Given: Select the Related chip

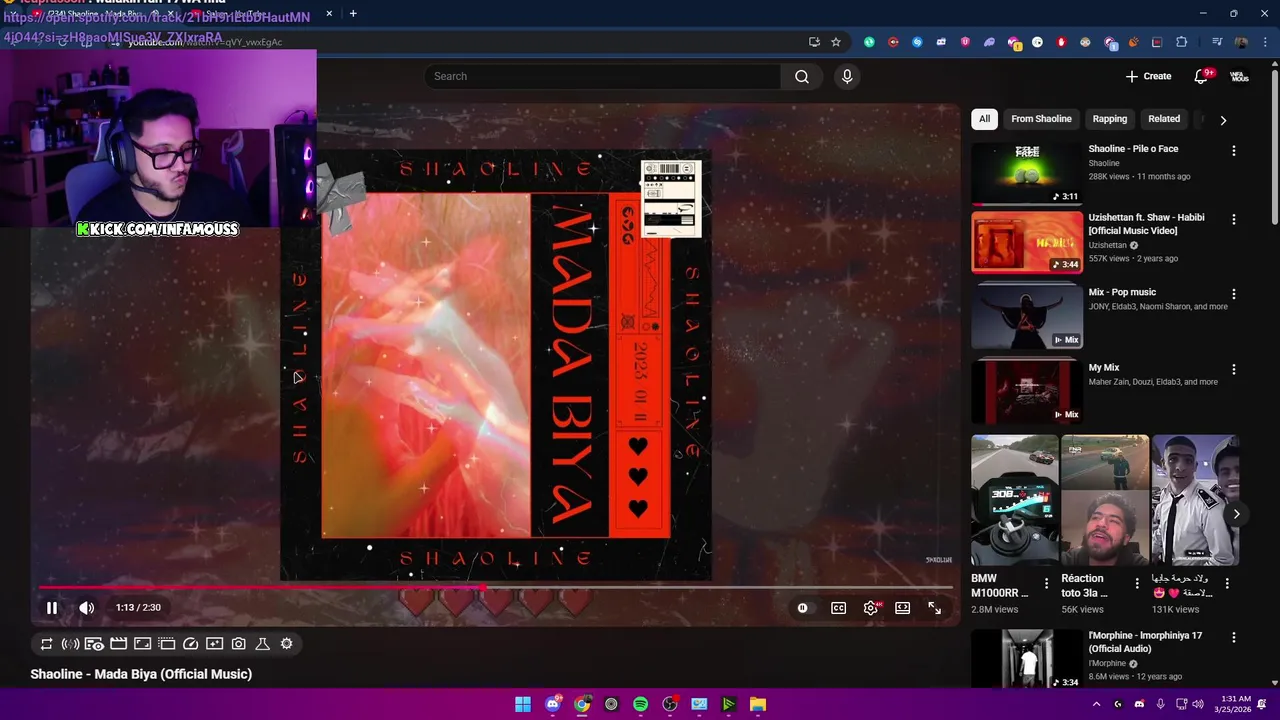Looking at the screenshot, I should tap(1164, 119).
